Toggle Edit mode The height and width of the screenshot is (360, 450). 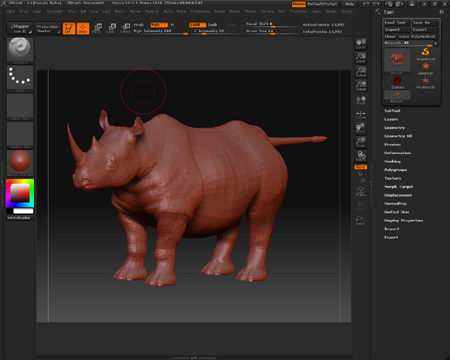pos(69,28)
